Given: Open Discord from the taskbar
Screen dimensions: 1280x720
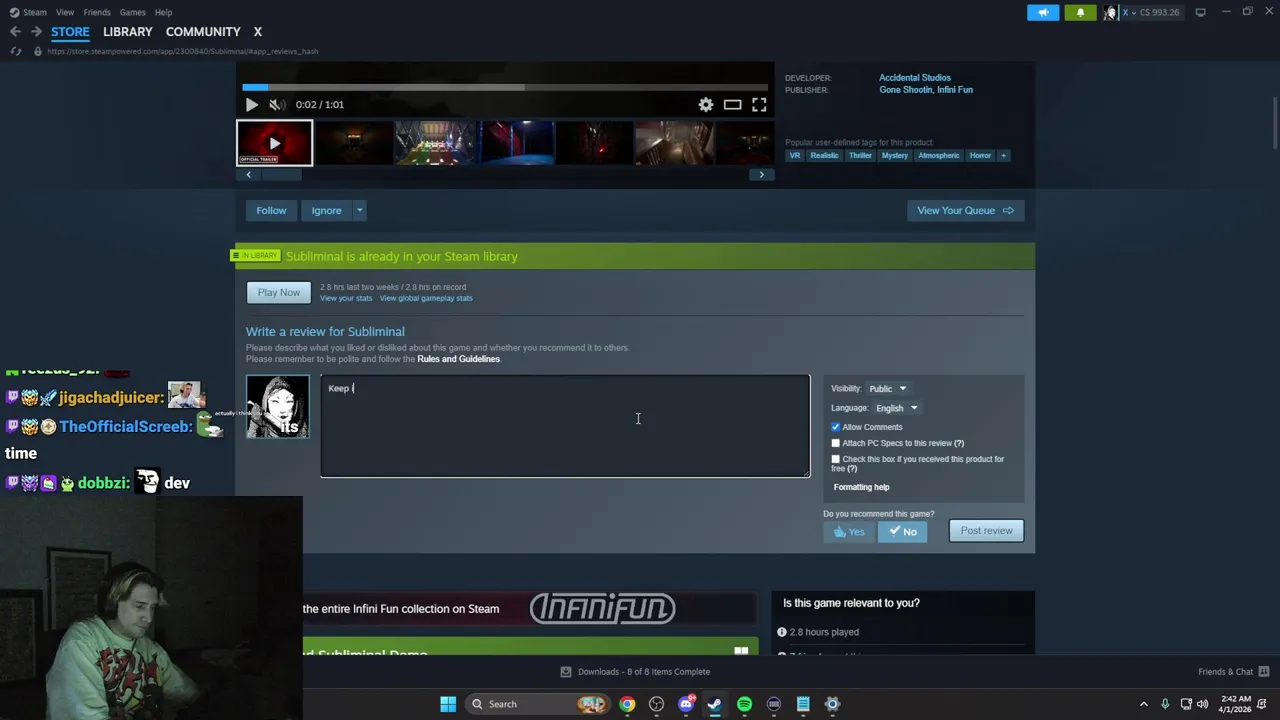Looking at the screenshot, I should click(x=686, y=704).
